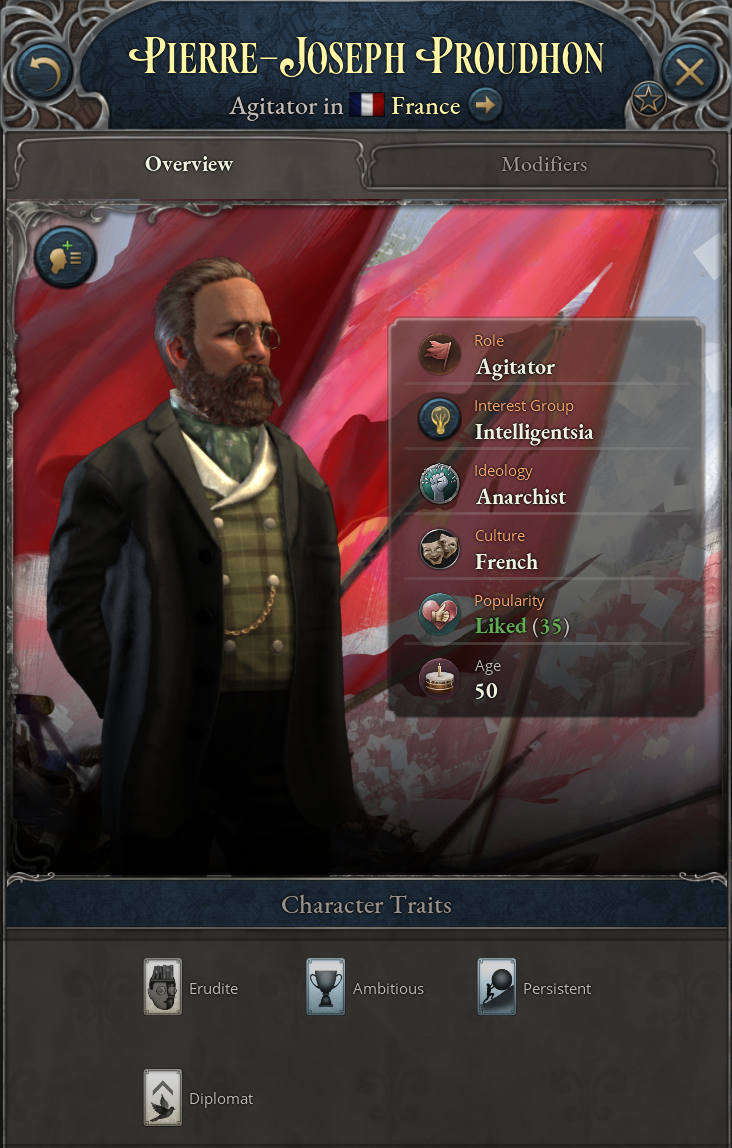Click the French flag icon
The width and height of the screenshot is (732, 1148).
coord(367,105)
